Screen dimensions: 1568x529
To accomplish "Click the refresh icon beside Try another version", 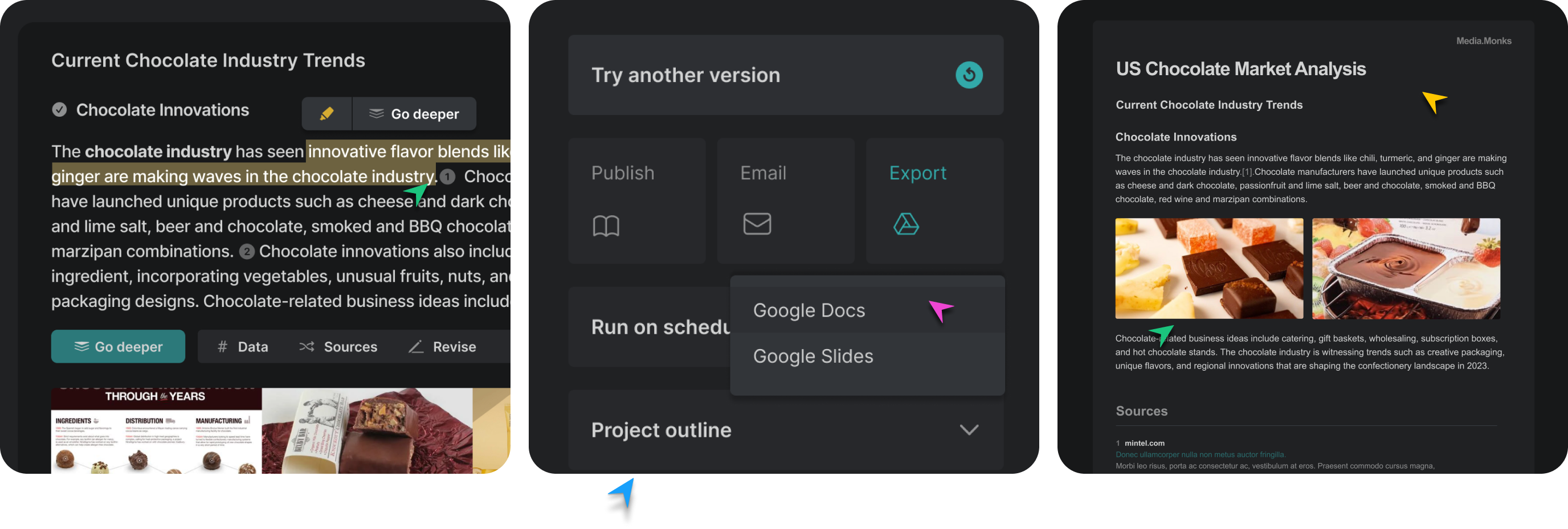I will 969,75.
